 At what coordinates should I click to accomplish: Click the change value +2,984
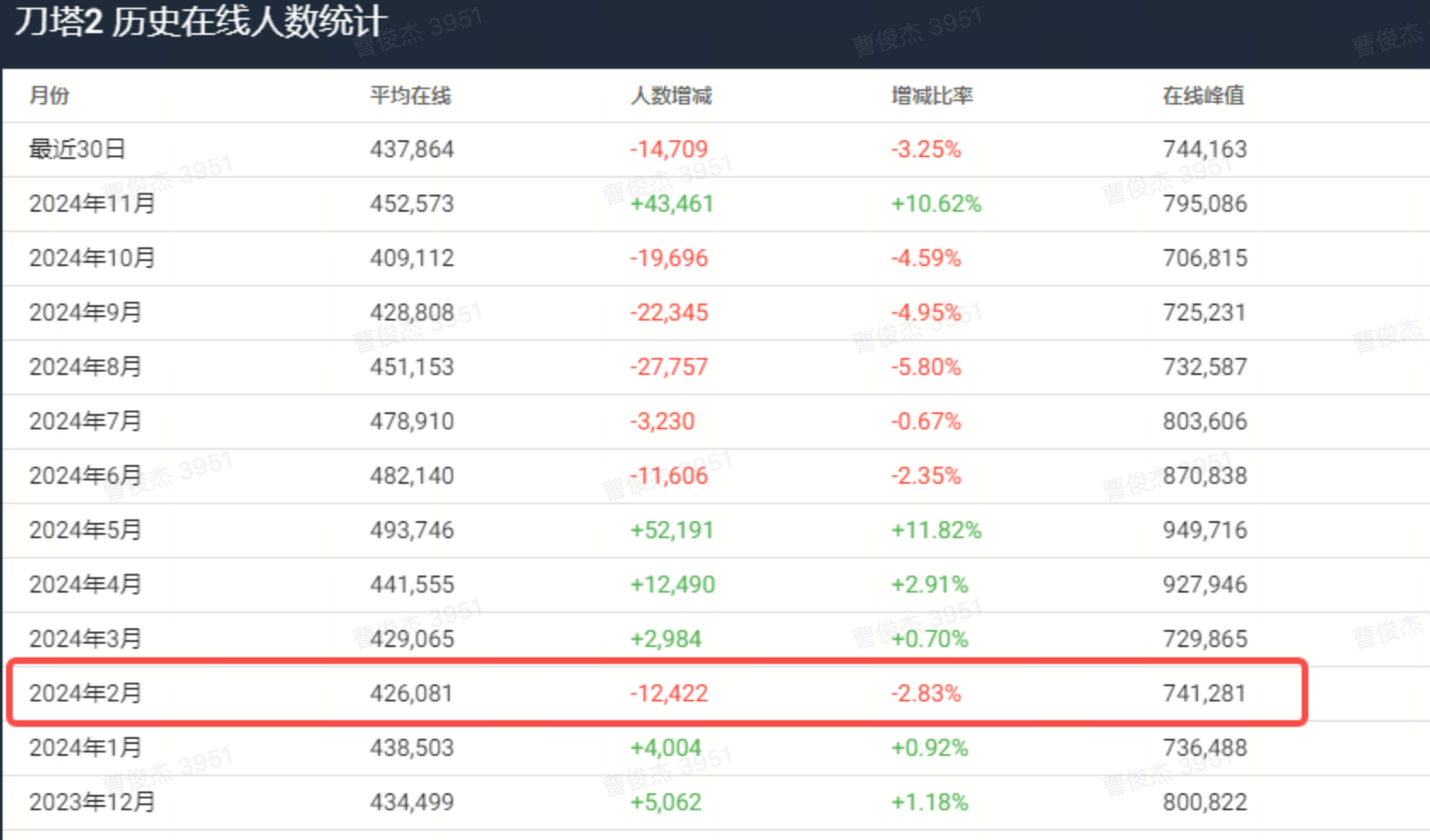click(666, 639)
